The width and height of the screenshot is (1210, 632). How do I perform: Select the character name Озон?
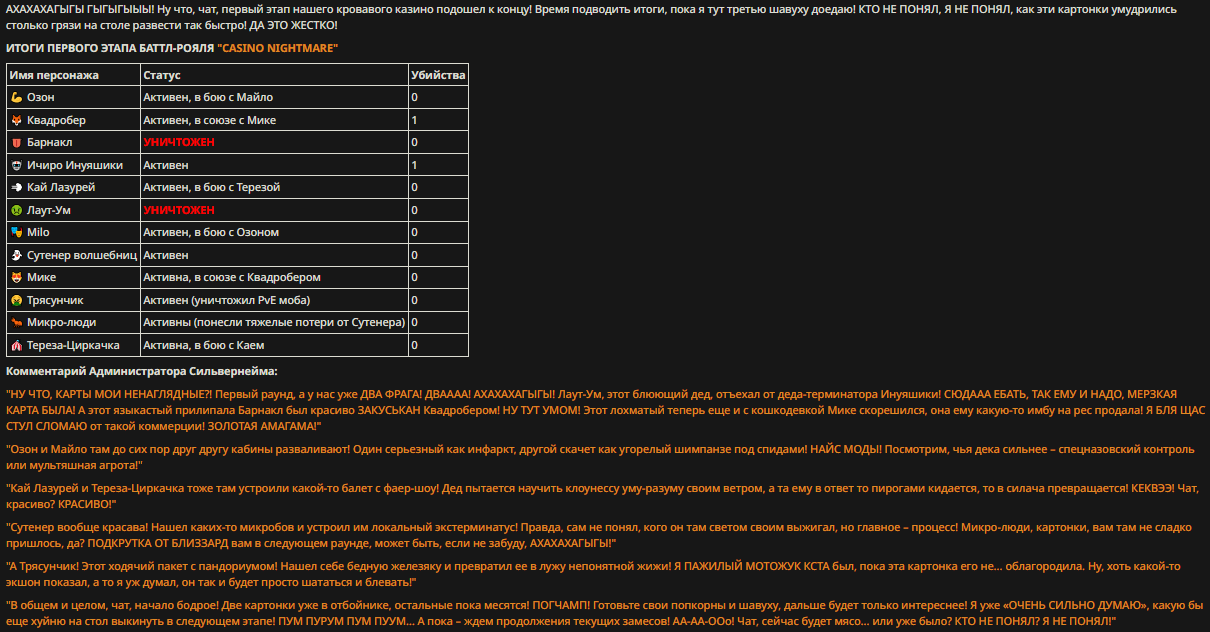41,97
